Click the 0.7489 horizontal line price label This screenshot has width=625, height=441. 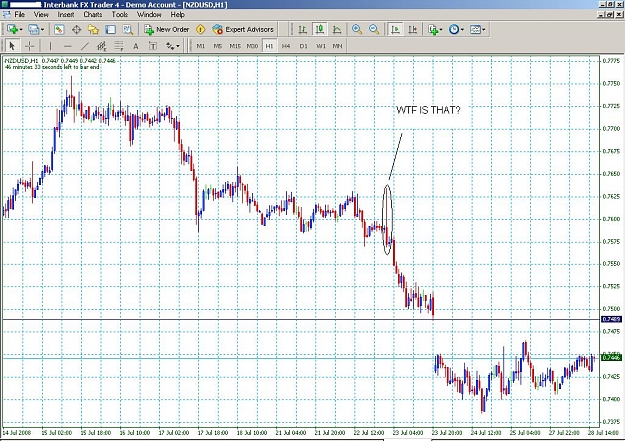611,319
